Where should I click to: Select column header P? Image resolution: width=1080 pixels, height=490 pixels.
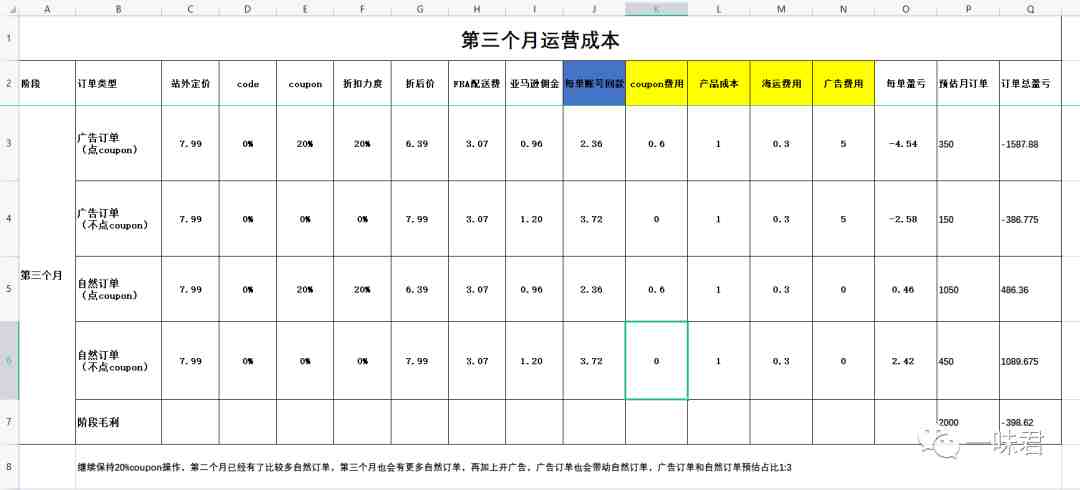[x=968, y=9]
